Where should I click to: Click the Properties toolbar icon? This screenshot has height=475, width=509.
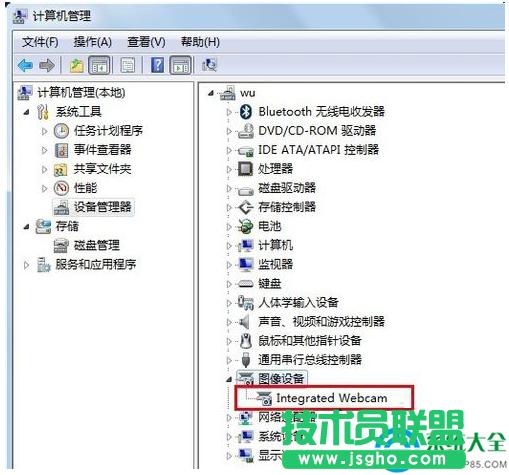[128, 65]
